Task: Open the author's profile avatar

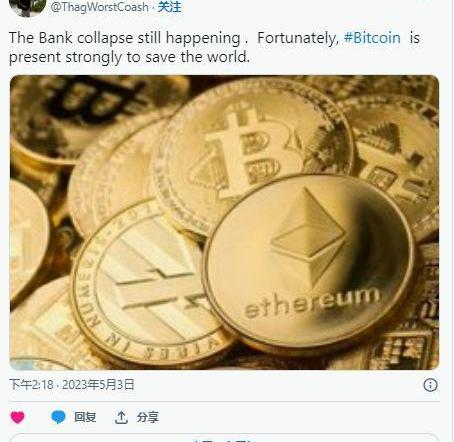Action: pos(27,7)
